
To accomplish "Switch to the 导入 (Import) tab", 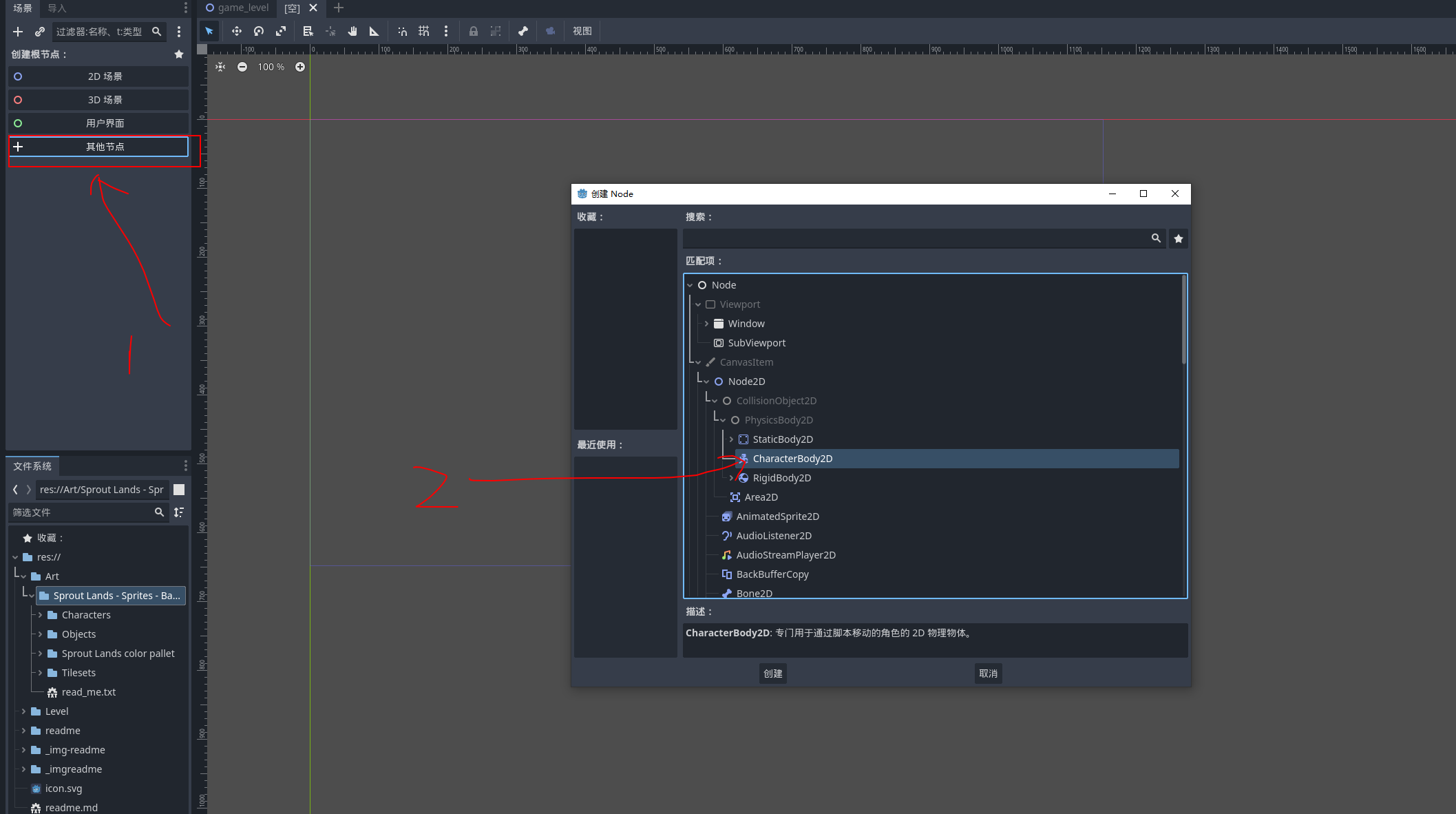I will [57, 8].
